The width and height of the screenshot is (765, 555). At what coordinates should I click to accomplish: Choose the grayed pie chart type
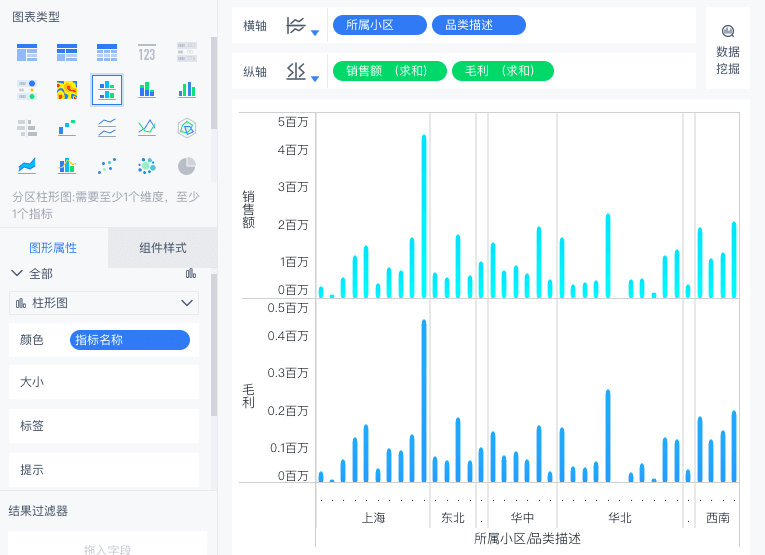point(187,166)
